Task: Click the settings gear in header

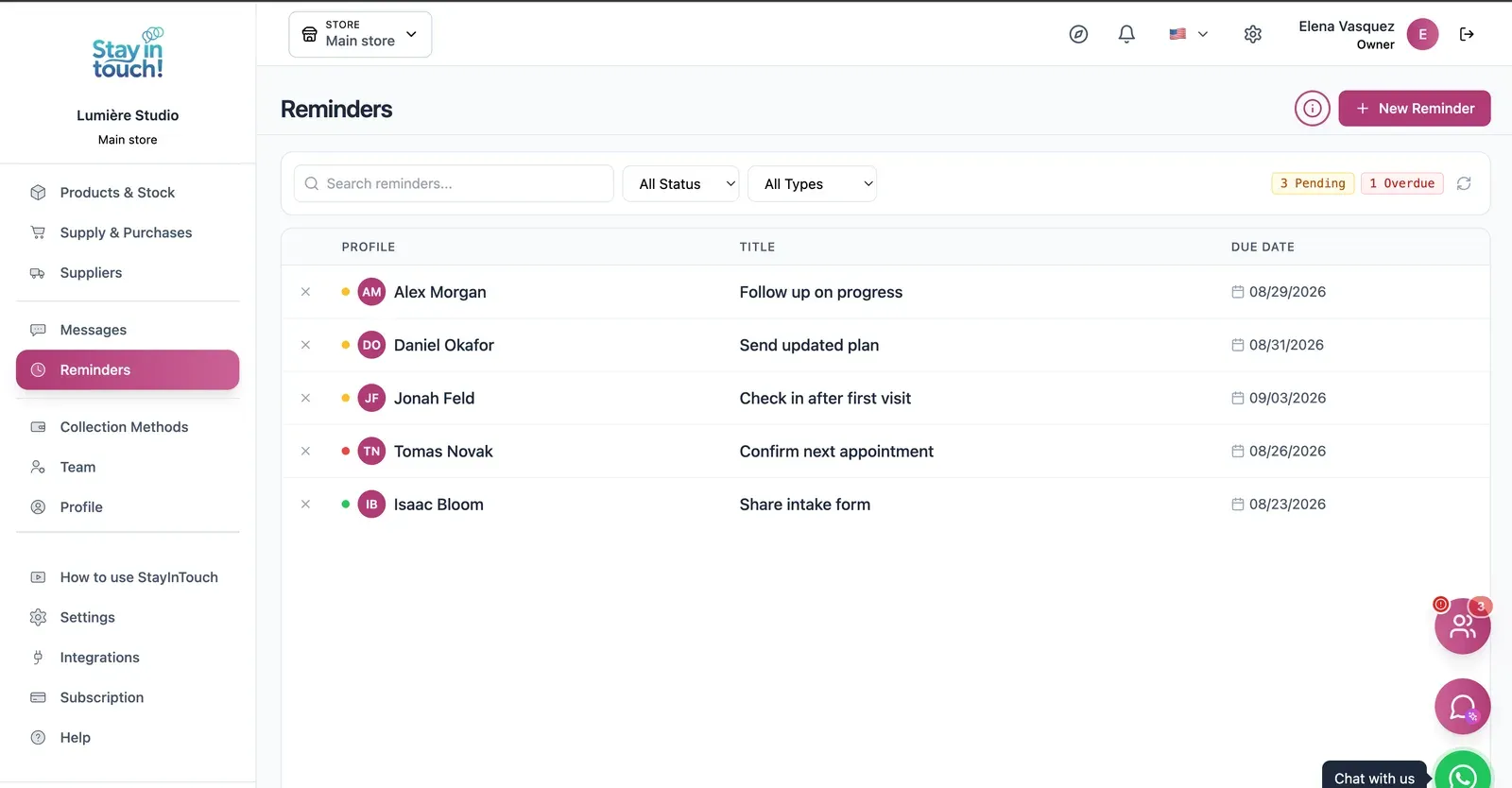Action: (x=1253, y=34)
